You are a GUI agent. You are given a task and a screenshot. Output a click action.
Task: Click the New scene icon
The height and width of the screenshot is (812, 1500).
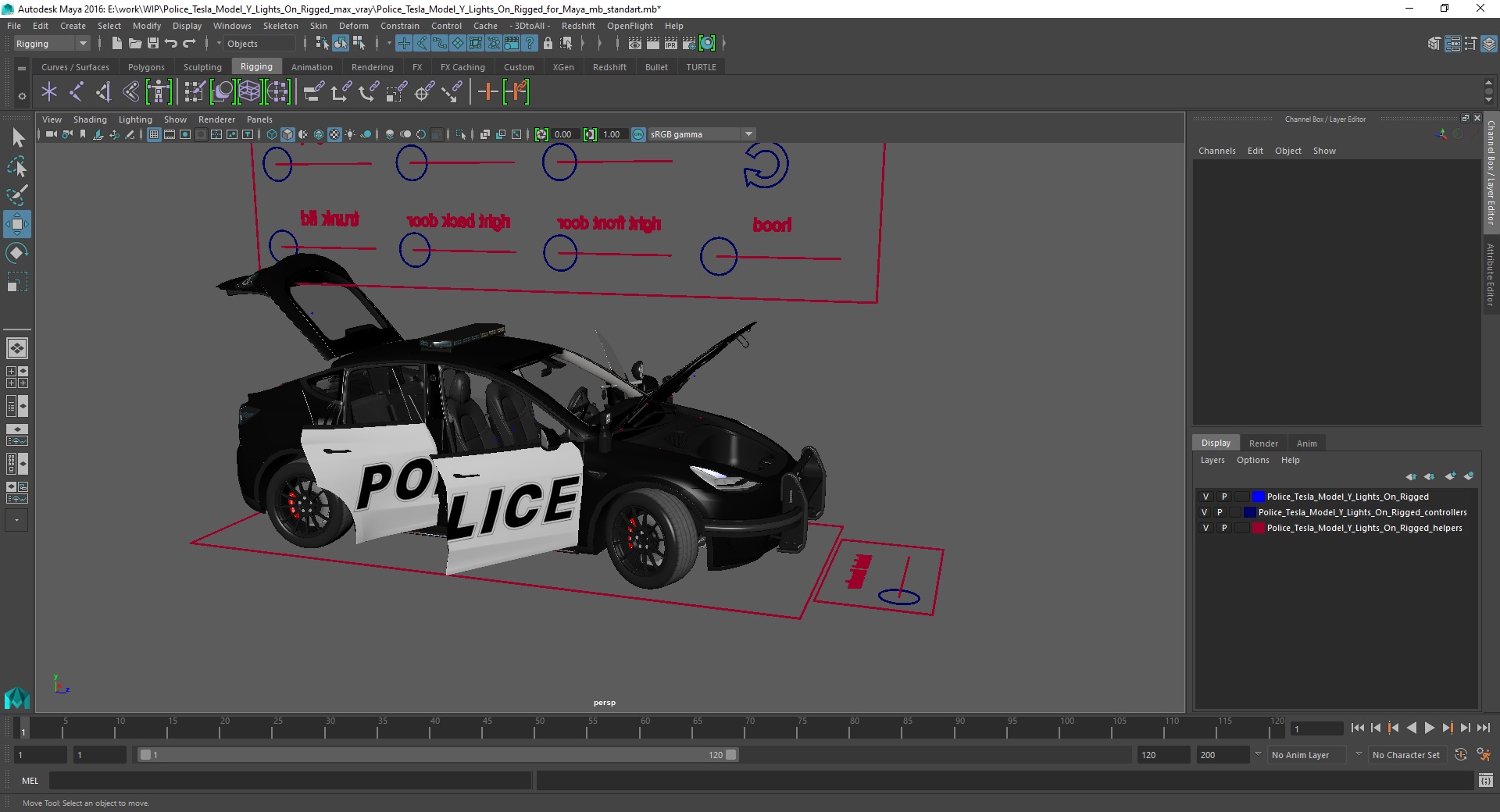click(116, 44)
